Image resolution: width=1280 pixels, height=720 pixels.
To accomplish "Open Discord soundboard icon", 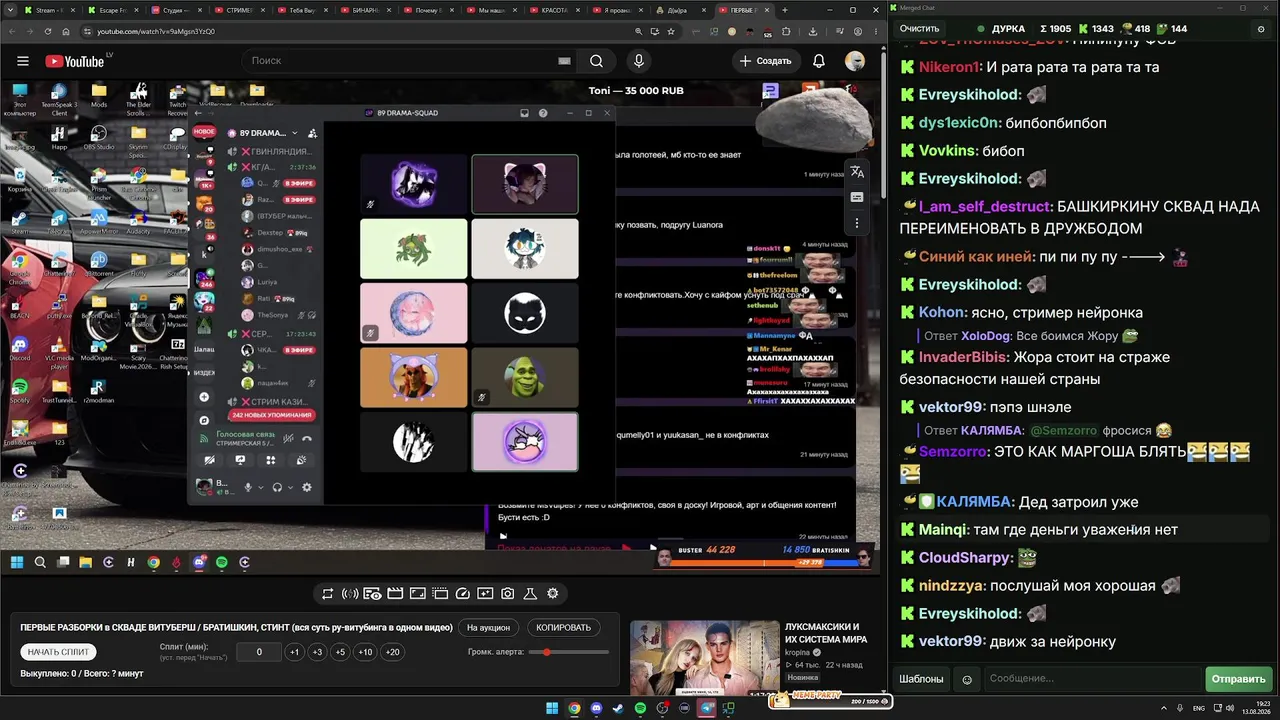I will click(301, 460).
